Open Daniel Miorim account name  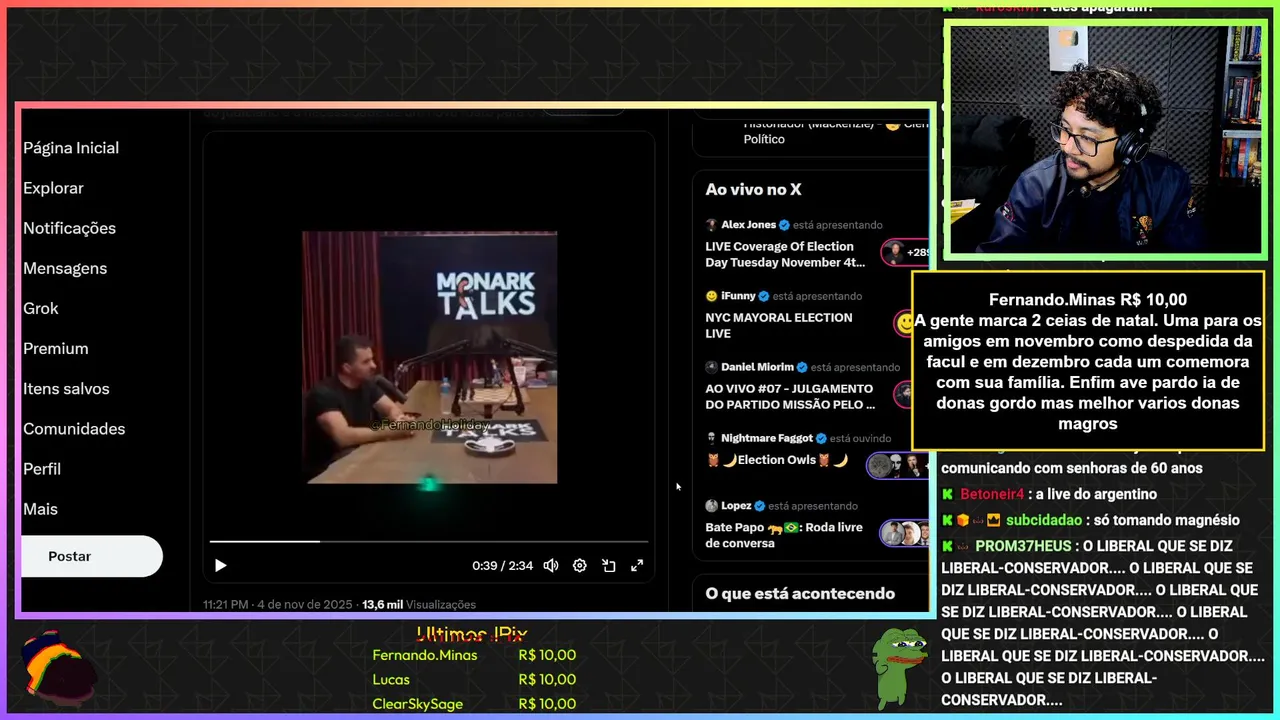757,367
